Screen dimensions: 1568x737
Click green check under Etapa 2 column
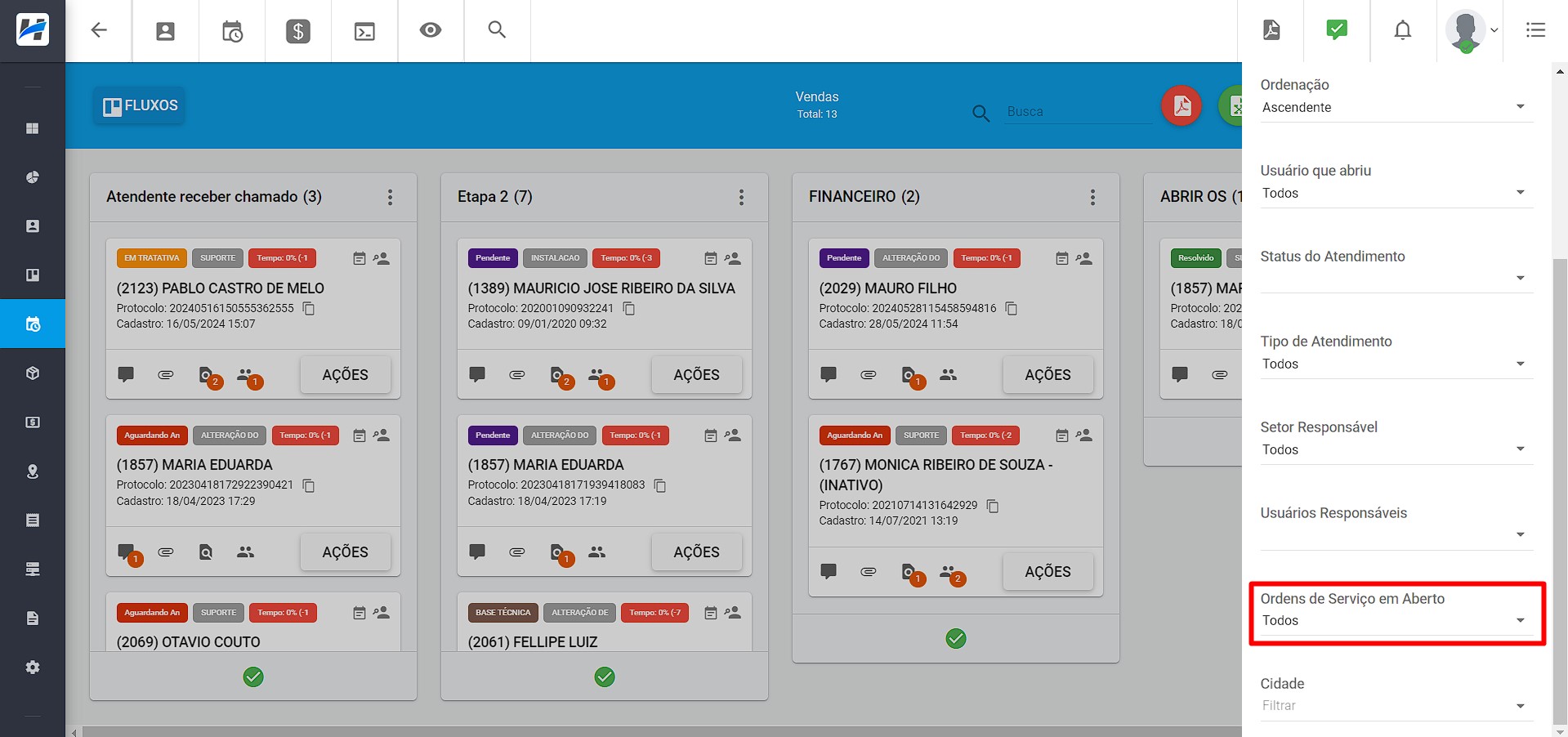tap(605, 677)
